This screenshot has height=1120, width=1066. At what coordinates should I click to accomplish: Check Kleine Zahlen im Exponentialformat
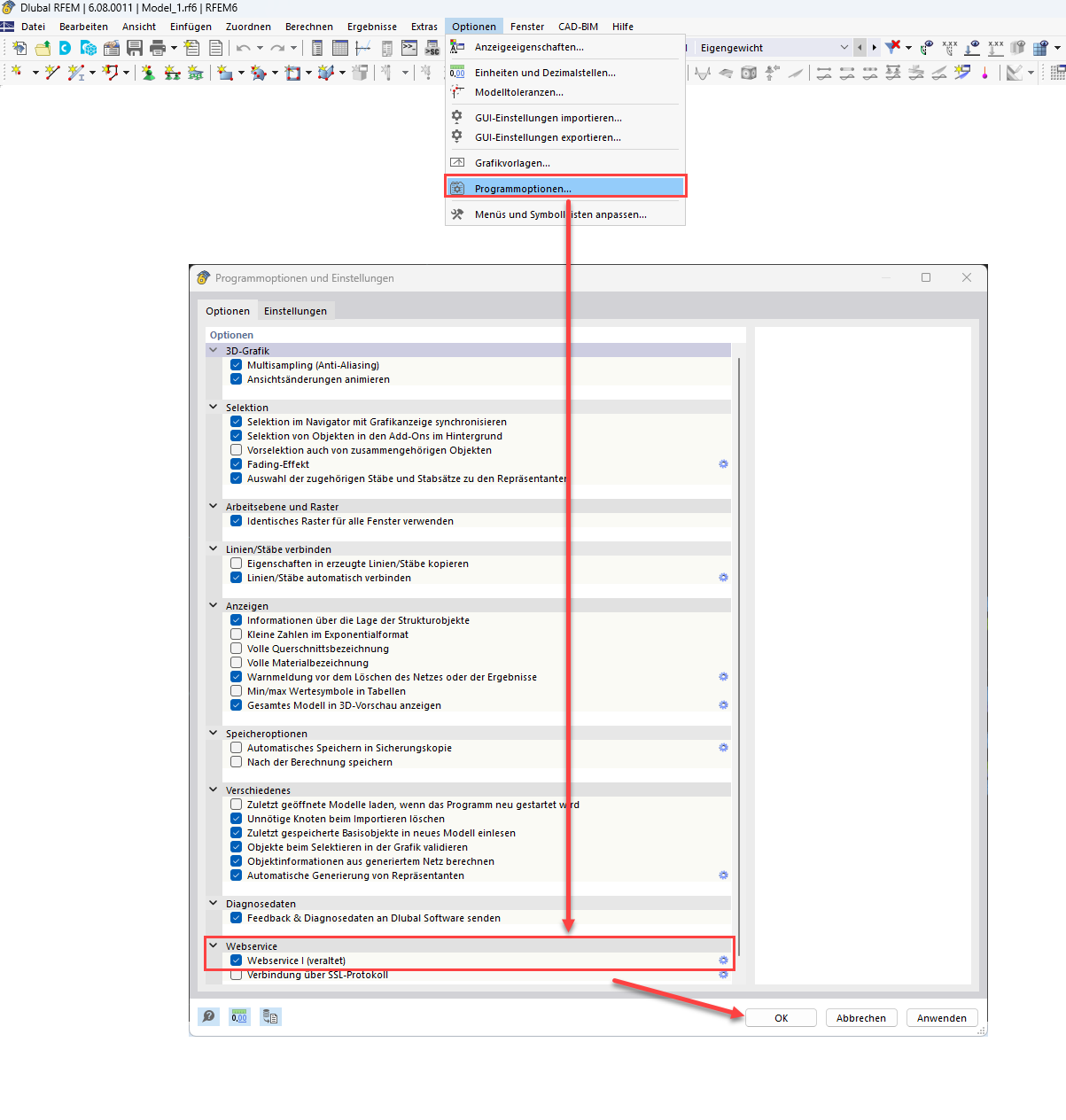click(x=237, y=634)
